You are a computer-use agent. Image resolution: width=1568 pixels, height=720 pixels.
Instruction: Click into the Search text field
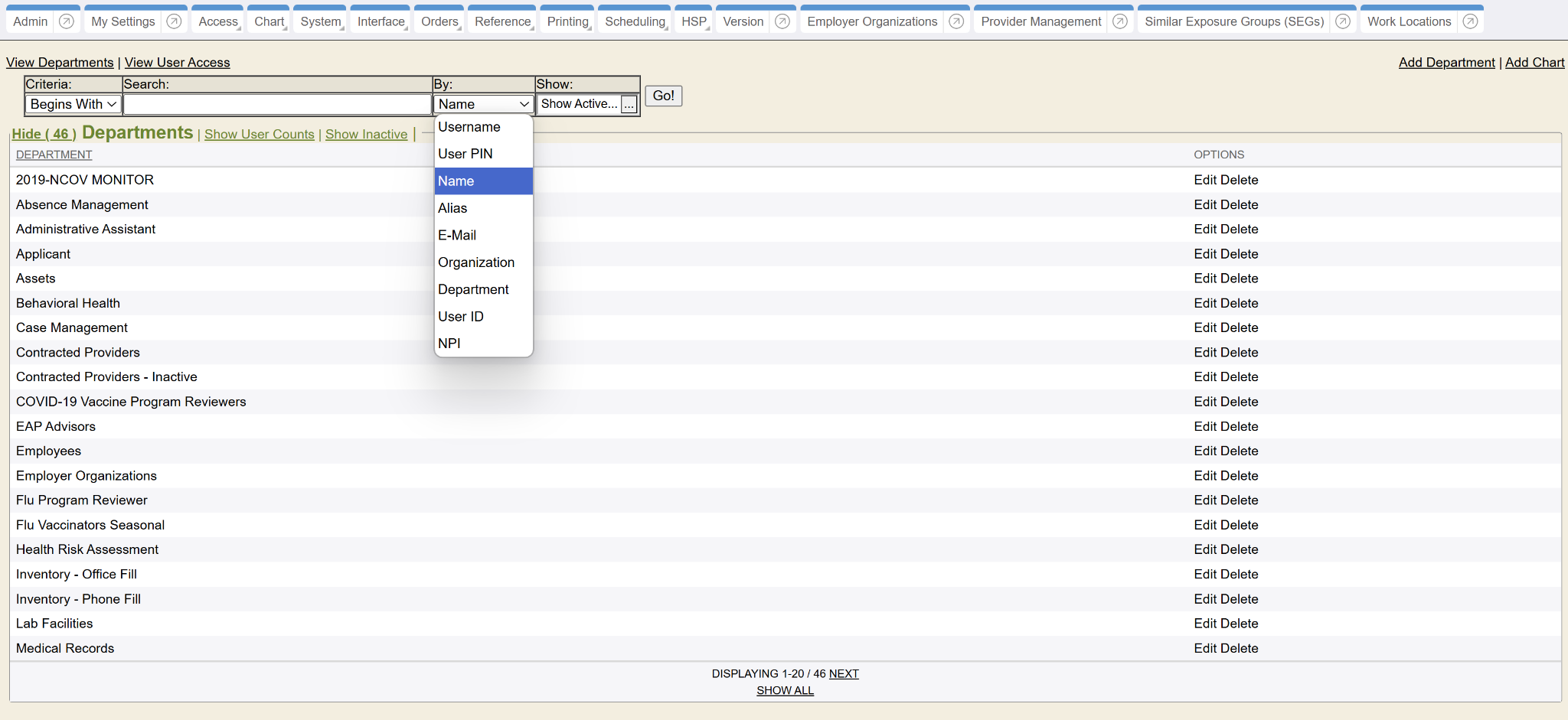click(277, 104)
